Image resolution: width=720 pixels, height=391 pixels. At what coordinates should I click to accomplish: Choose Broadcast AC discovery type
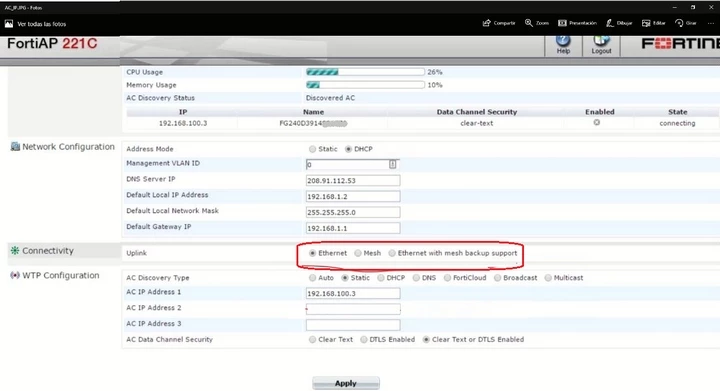[x=497, y=278]
